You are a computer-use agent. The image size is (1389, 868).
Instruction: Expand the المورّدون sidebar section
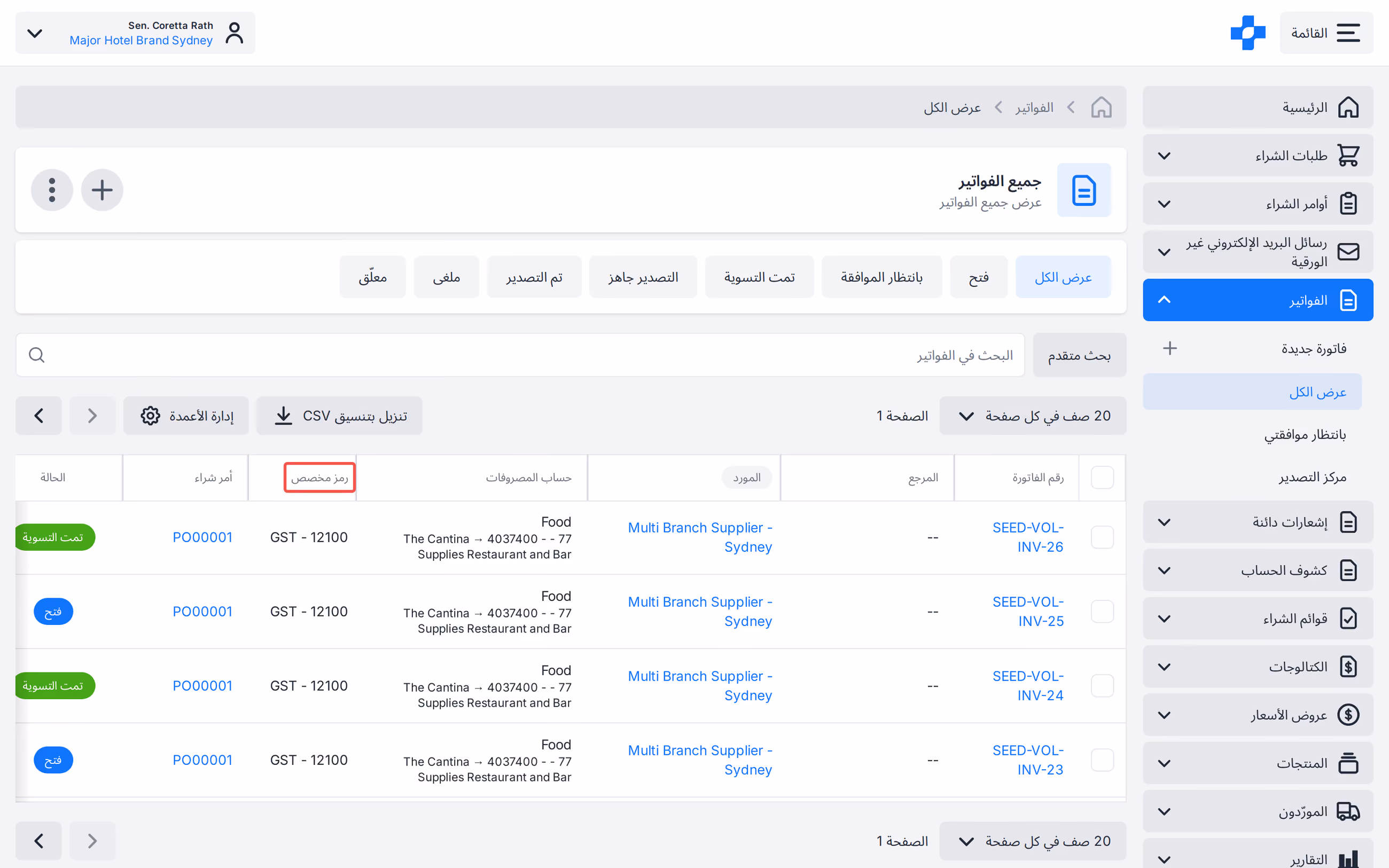[x=1258, y=812]
